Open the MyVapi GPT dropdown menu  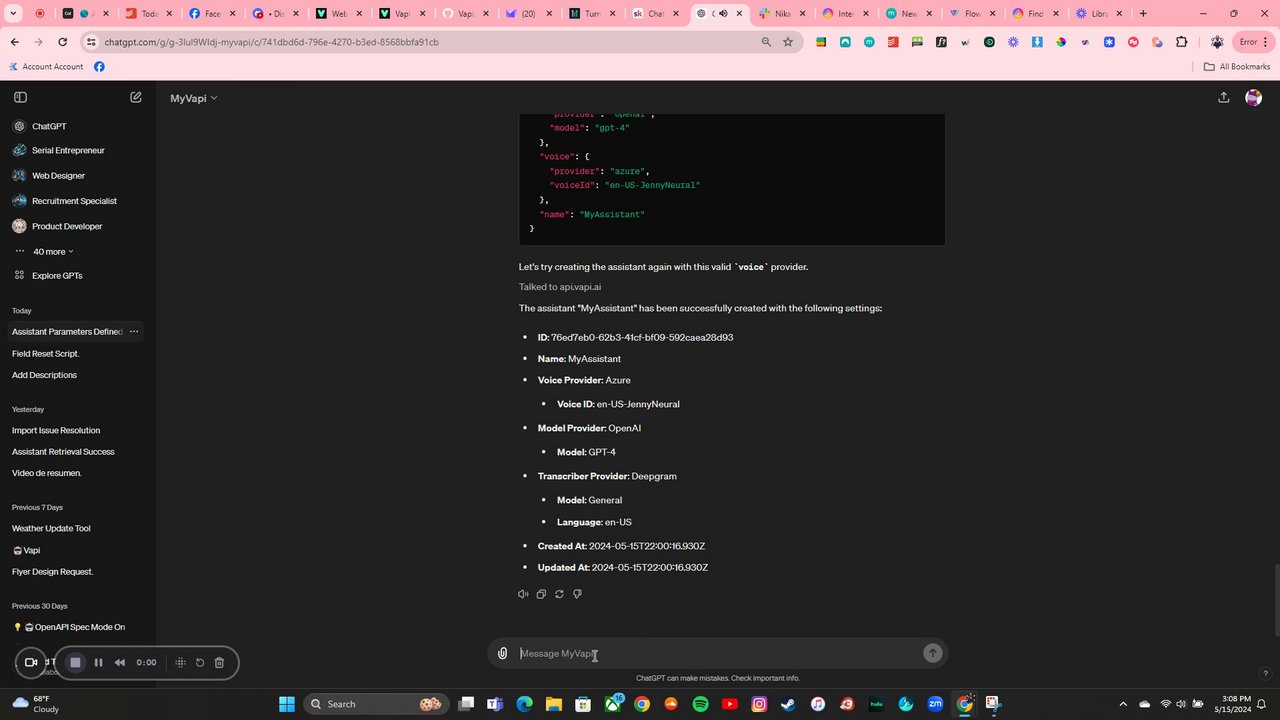[194, 98]
